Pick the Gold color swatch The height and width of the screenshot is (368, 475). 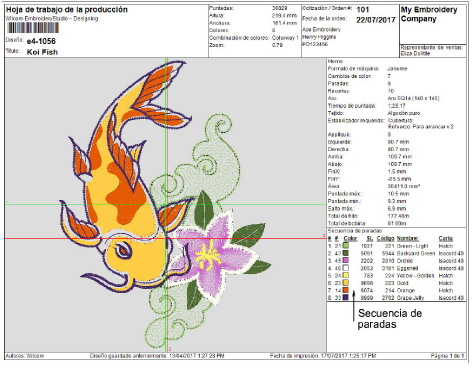(346, 283)
